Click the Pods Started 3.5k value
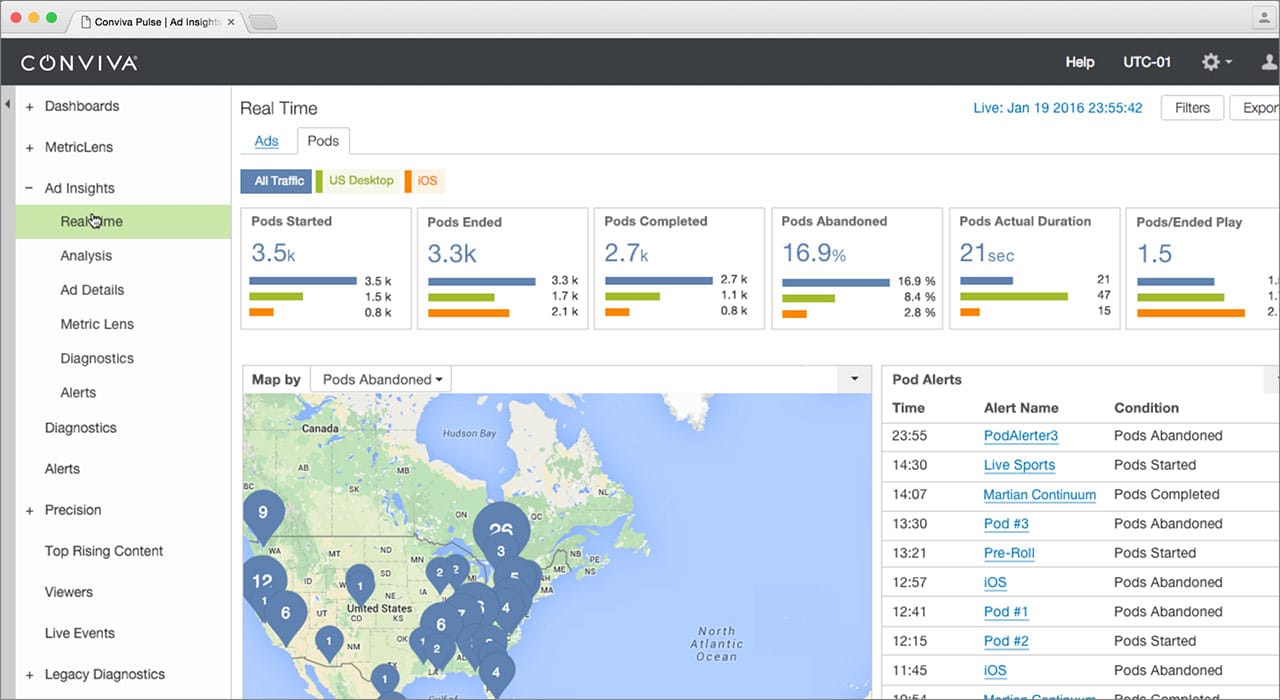This screenshot has height=700, width=1280. coord(273,252)
